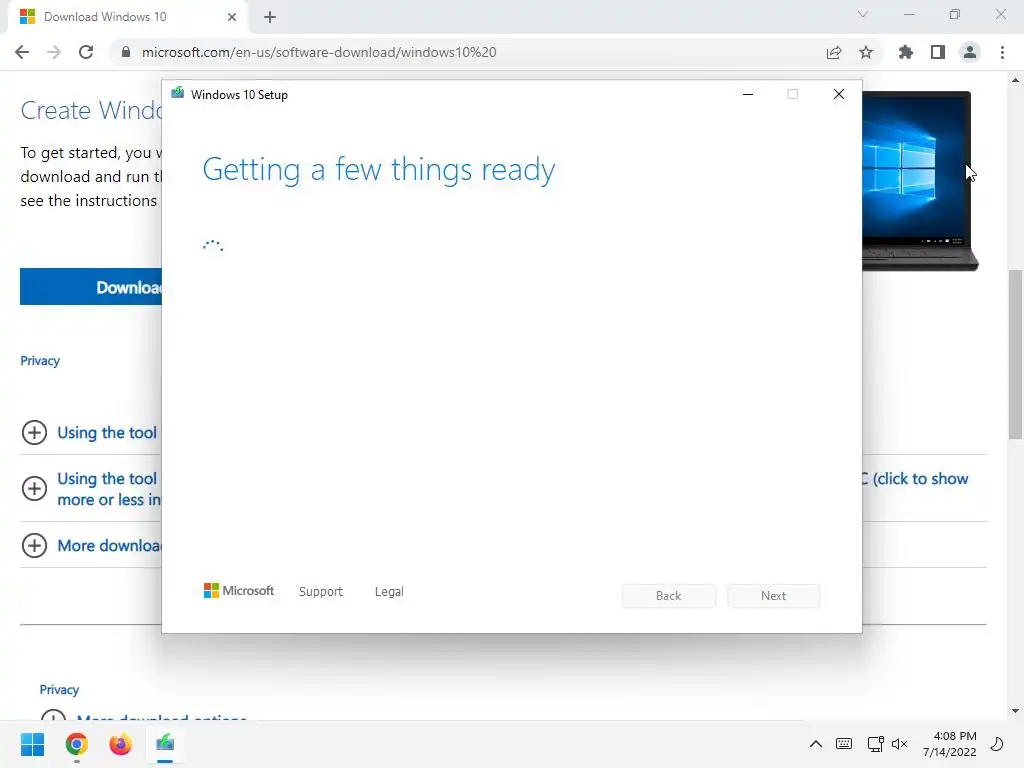Close the Windows 10 Setup dialog

(839, 95)
